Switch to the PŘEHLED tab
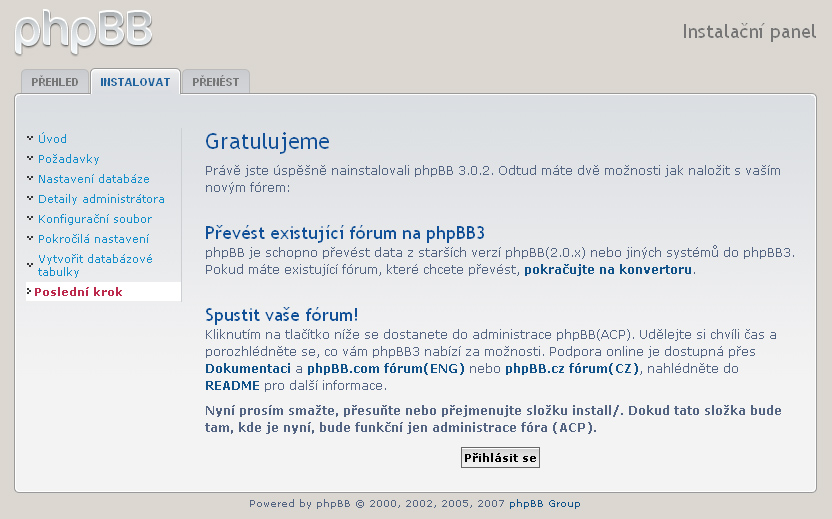This screenshot has height=519, width=832. point(55,82)
